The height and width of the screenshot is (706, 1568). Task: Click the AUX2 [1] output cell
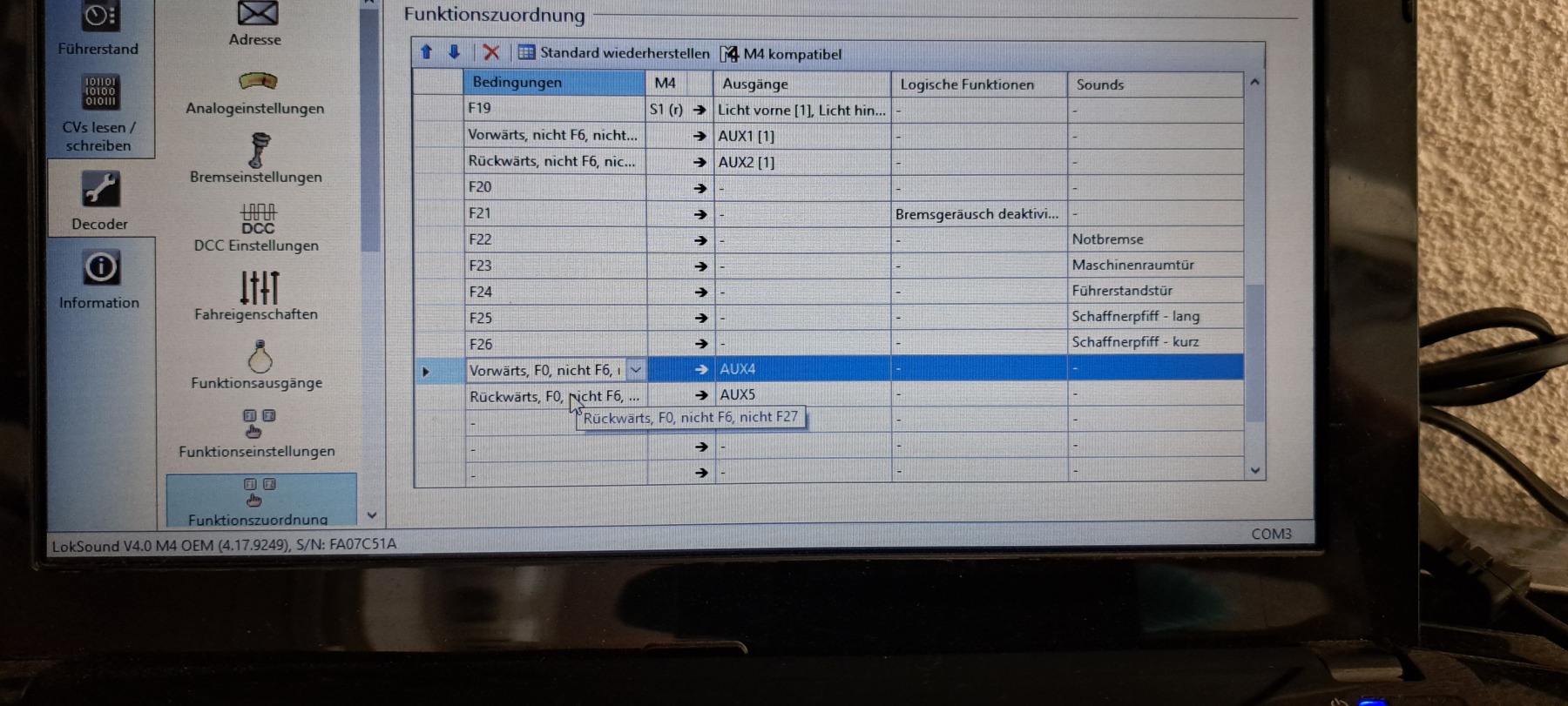click(802, 162)
